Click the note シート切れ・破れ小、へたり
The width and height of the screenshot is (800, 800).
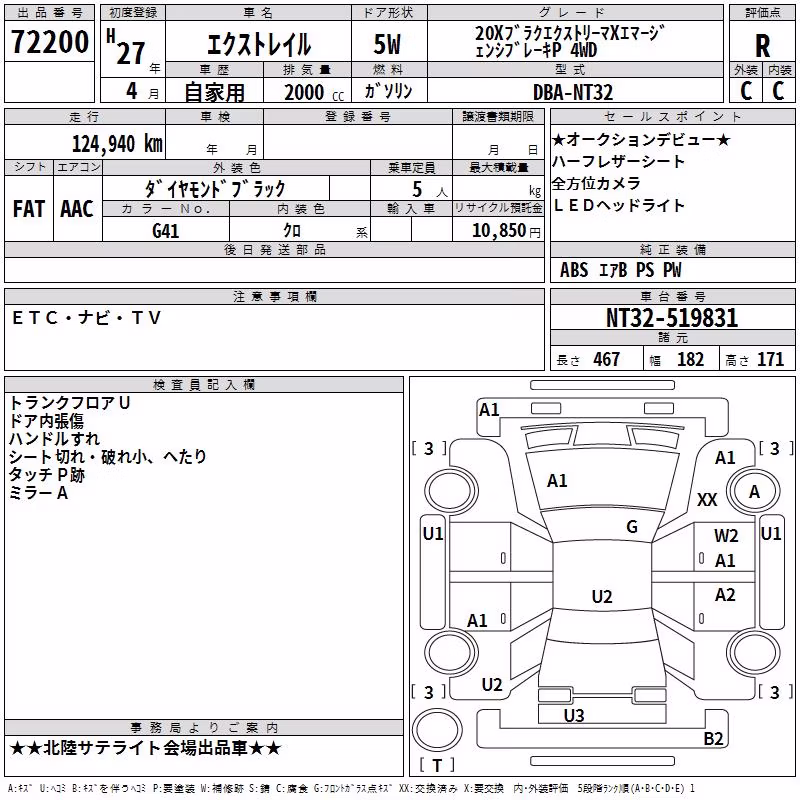pyautogui.click(x=108, y=457)
